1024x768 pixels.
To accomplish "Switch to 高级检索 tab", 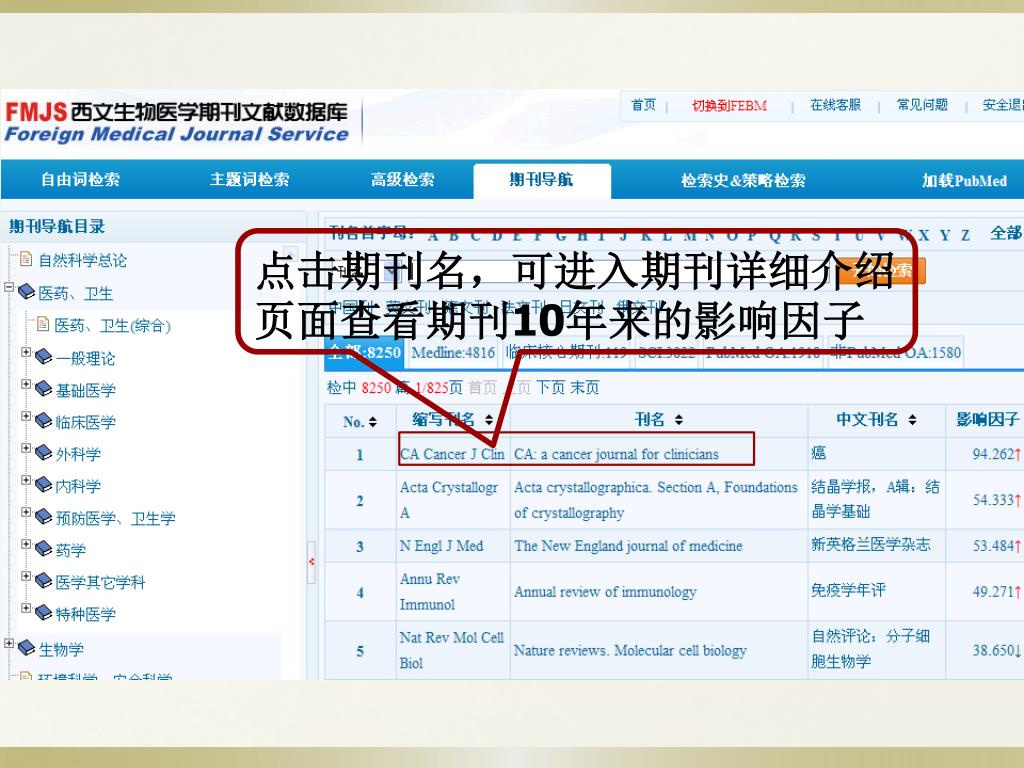I will click(x=402, y=180).
